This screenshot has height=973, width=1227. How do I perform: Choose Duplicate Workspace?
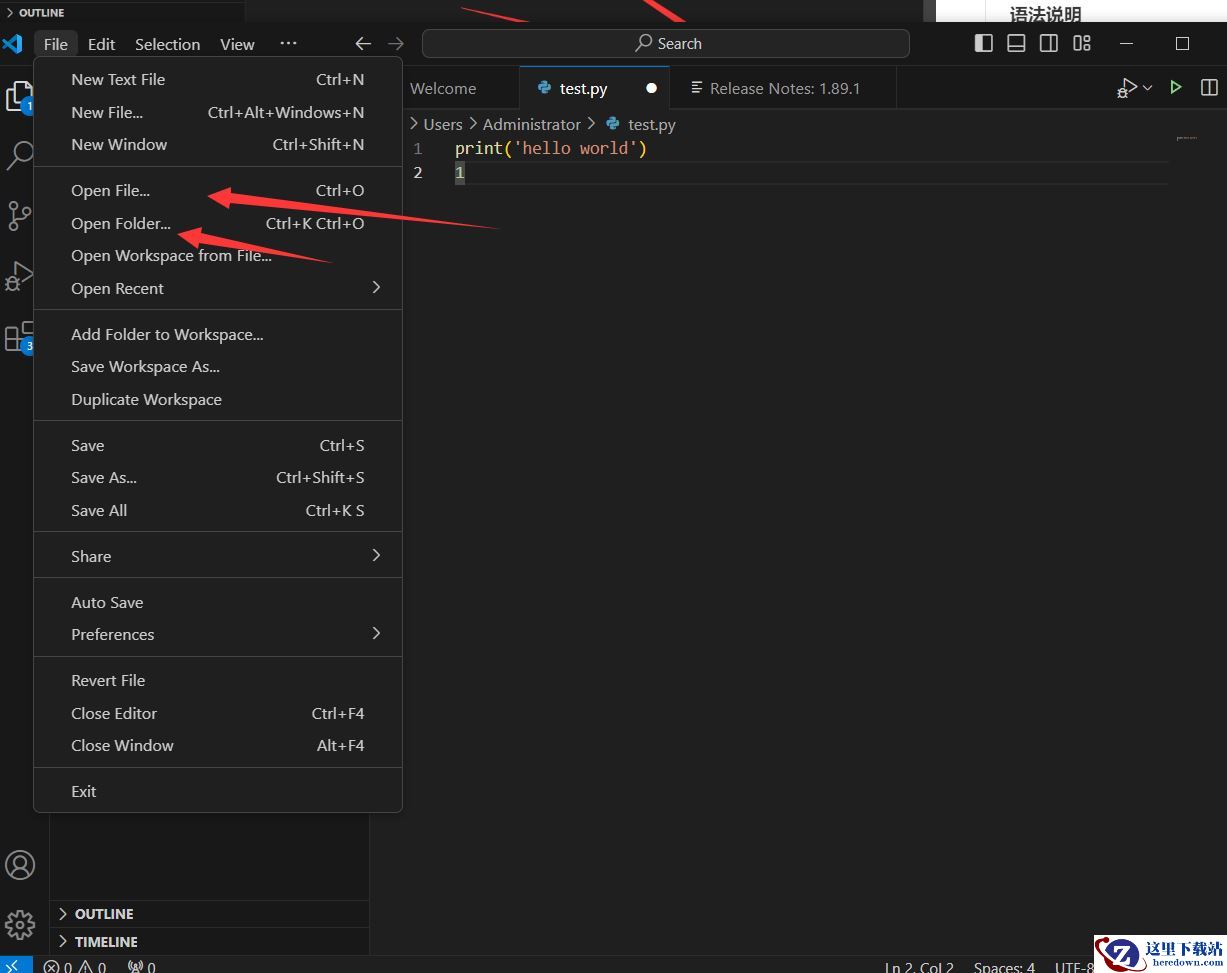[x=218, y=400]
